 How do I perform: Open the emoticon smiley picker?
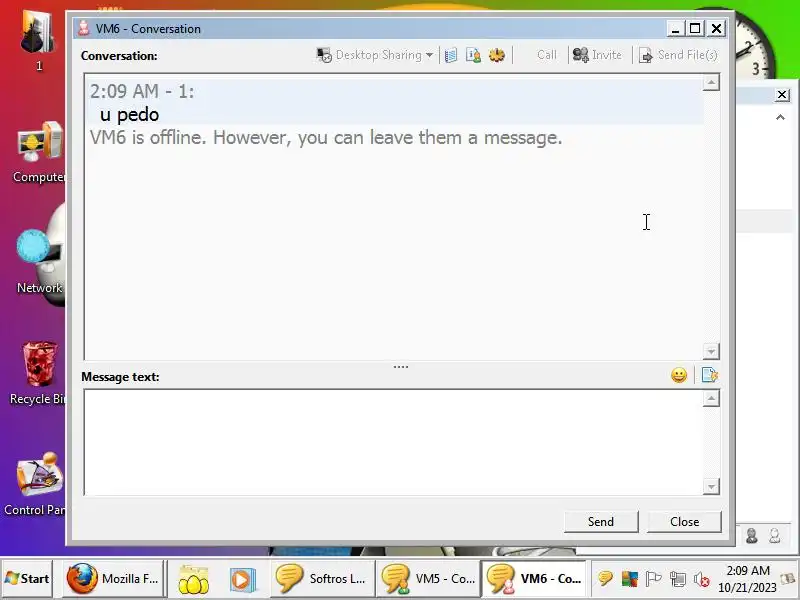click(x=679, y=376)
